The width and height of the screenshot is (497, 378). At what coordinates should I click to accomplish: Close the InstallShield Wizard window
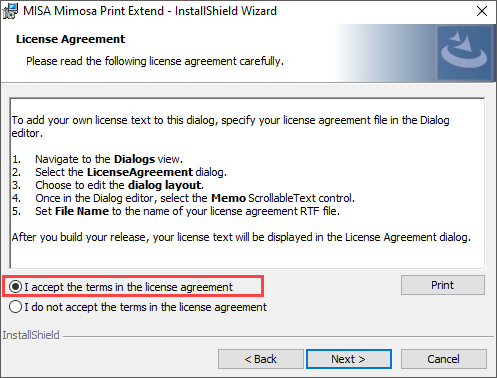482,11
